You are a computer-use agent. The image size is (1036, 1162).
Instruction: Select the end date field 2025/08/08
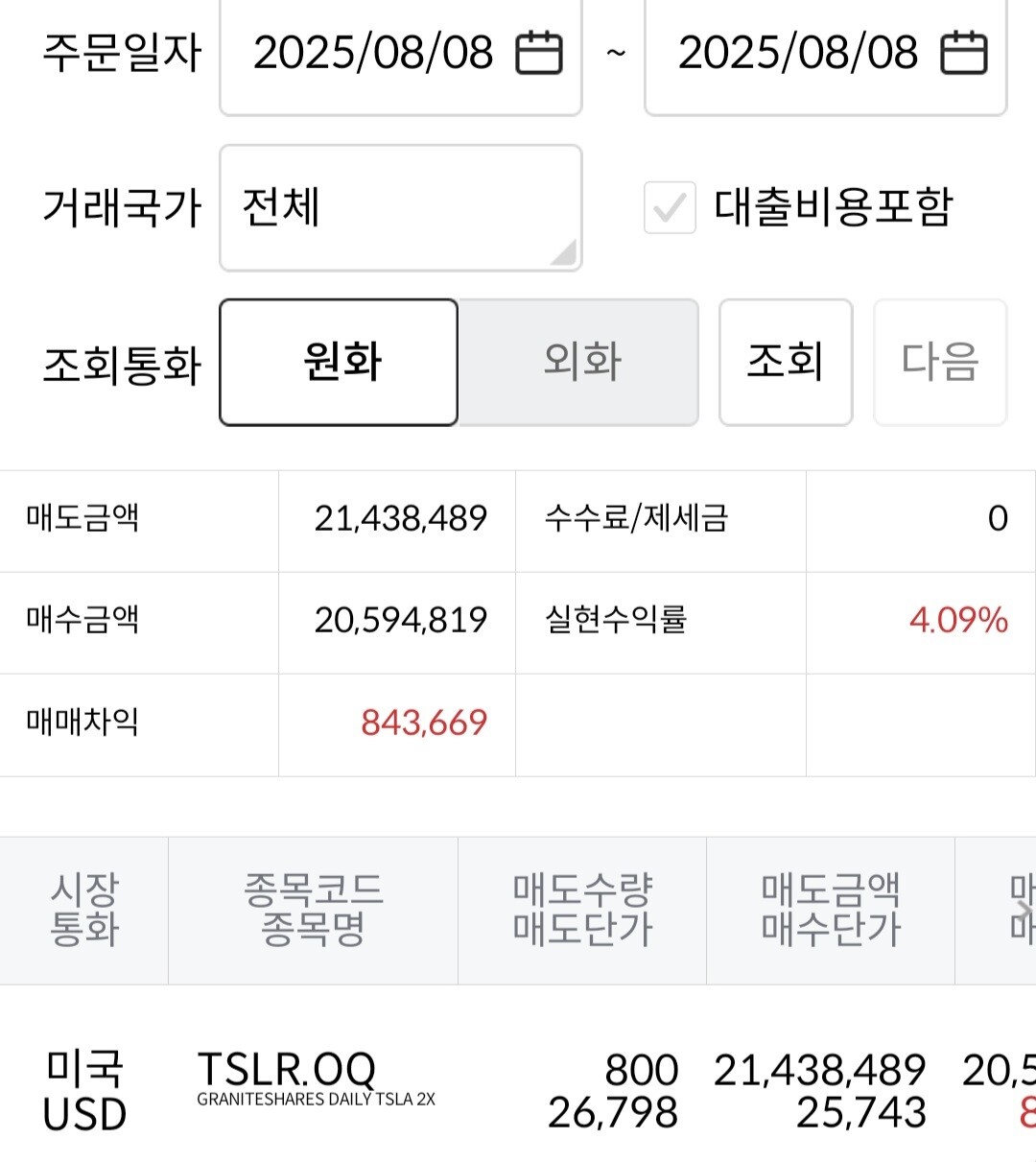[x=826, y=53]
